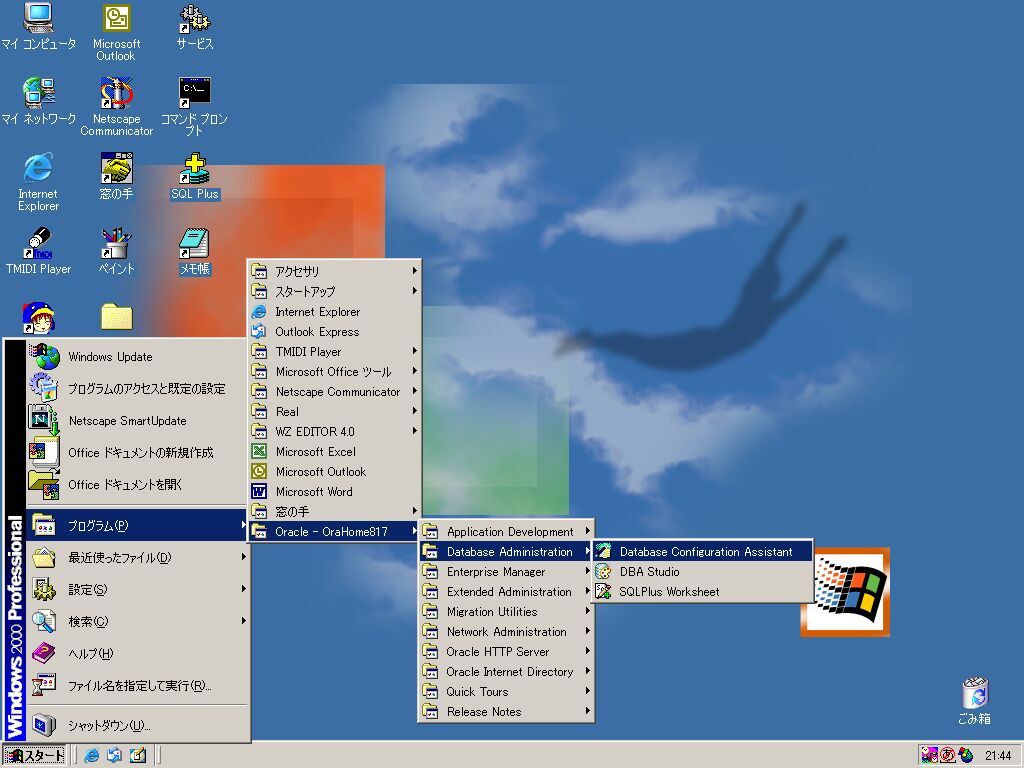Viewport: 1024px width, 768px height.
Task: Launch Microsoft Outlook from Programs menu
Action: (334, 472)
